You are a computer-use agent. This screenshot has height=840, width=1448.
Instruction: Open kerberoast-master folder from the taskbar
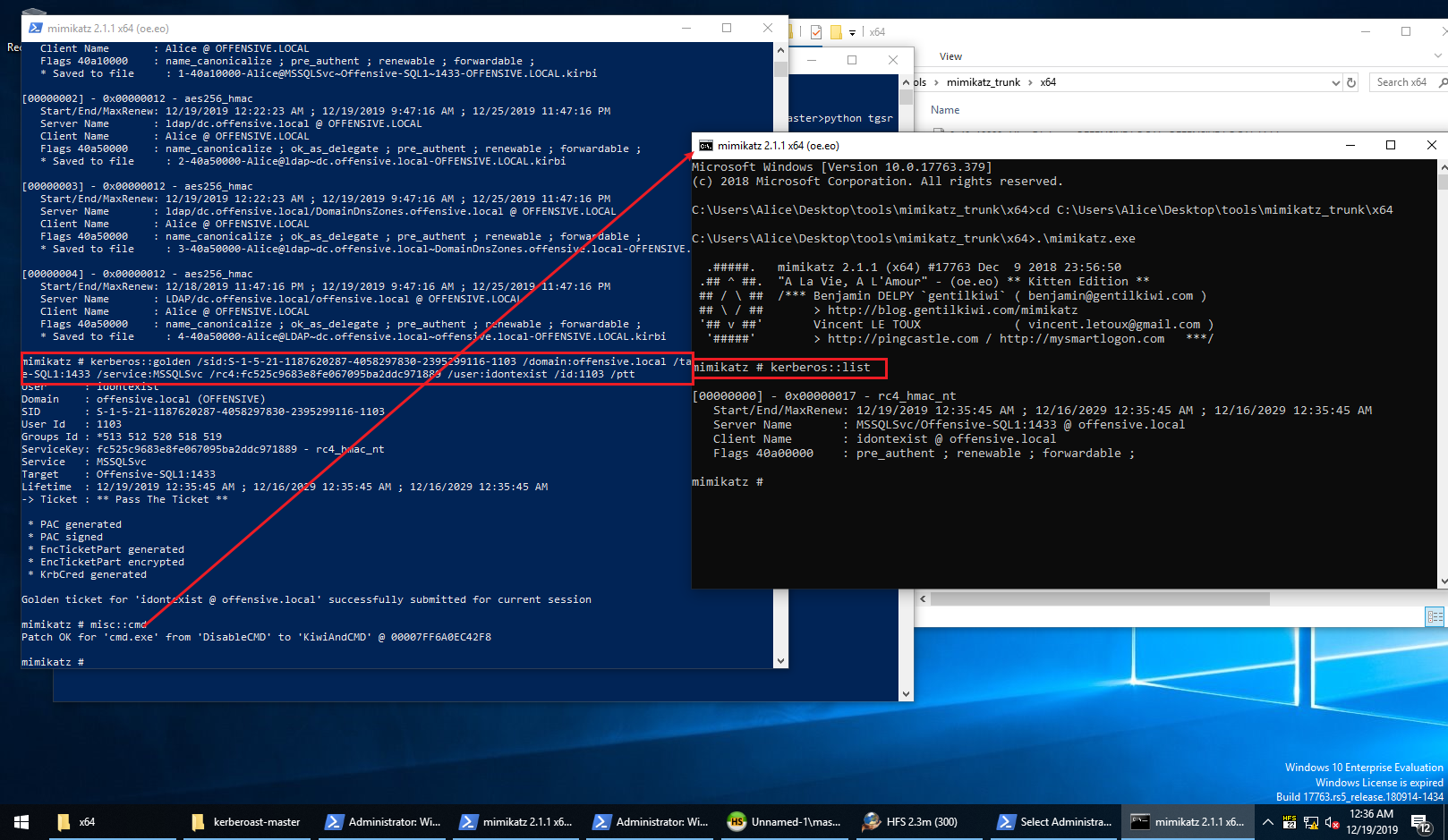tap(246, 821)
